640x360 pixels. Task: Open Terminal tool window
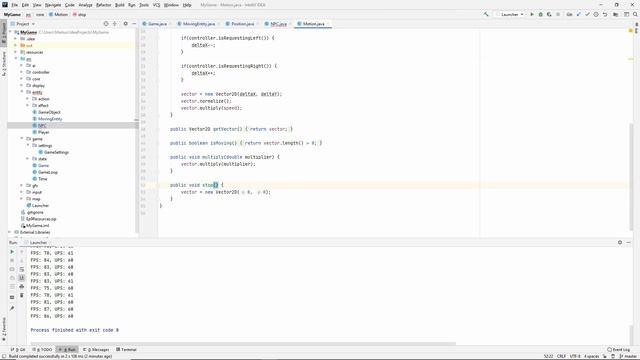tap(126, 349)
